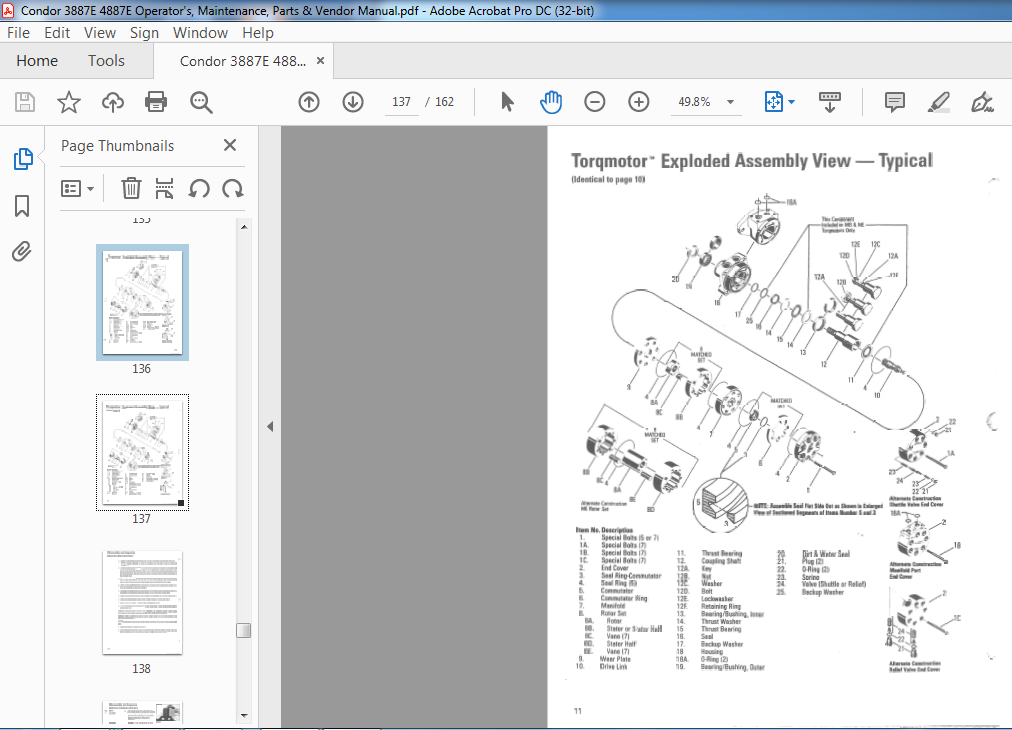The height and width of the screenshot is (730, 1012).
Task: Open the Attachments paperclip panel
Action: (22, 252)
